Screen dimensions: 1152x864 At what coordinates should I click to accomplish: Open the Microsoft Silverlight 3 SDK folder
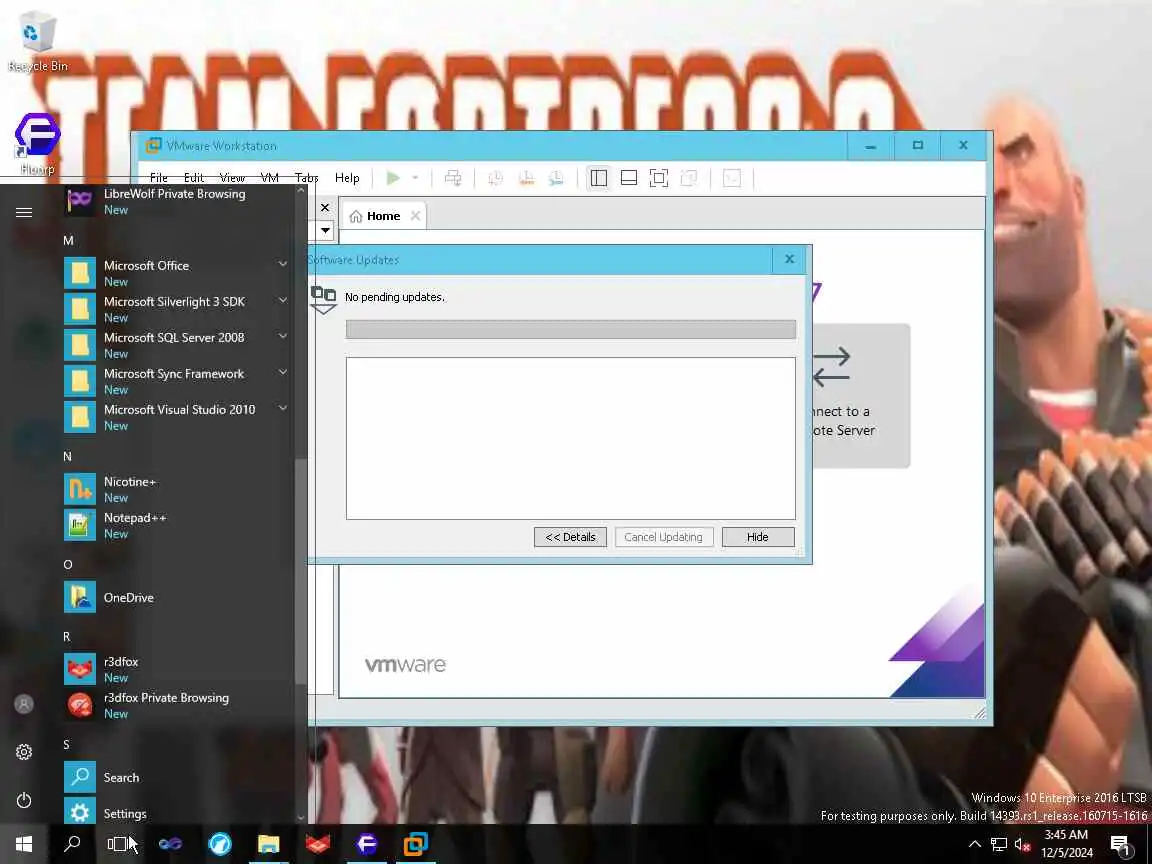pos(176,309)
